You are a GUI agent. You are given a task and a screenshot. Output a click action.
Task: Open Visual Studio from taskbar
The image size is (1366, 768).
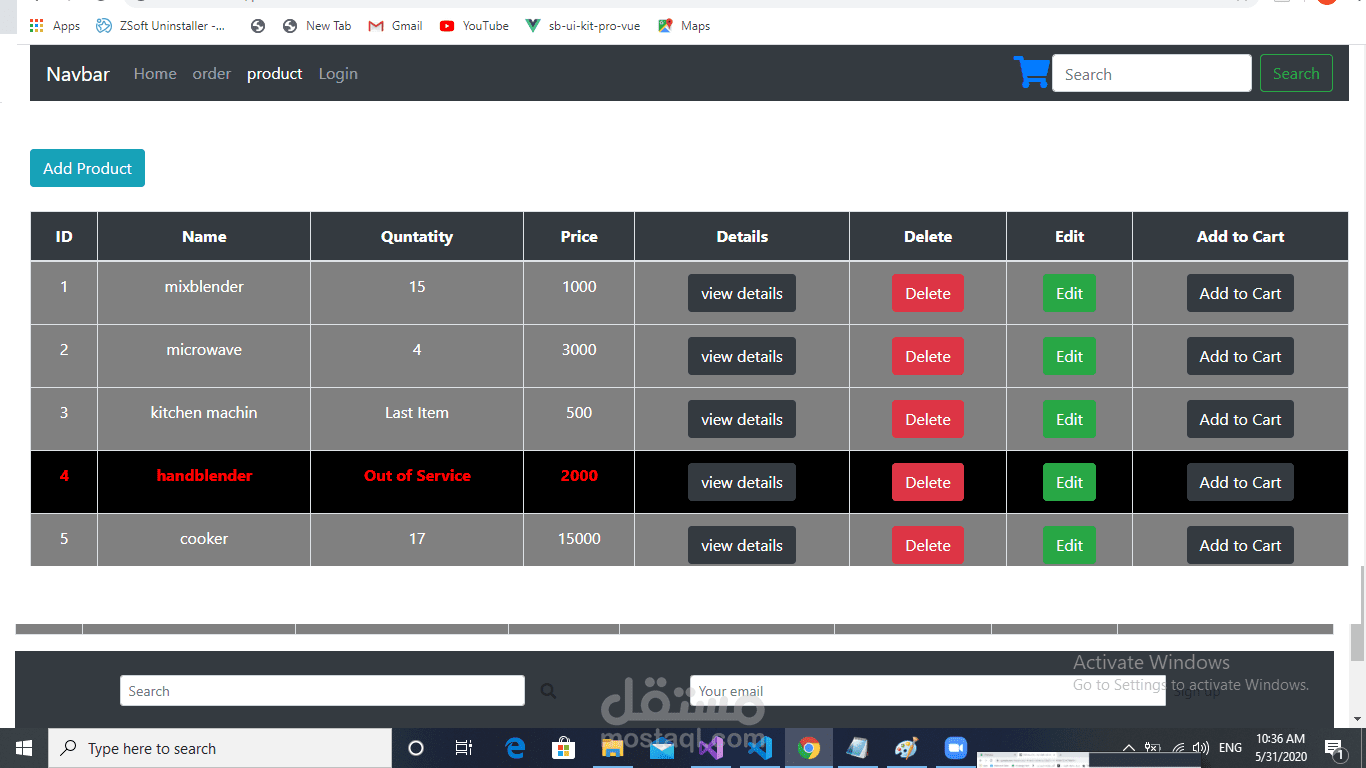pos(711,748)
